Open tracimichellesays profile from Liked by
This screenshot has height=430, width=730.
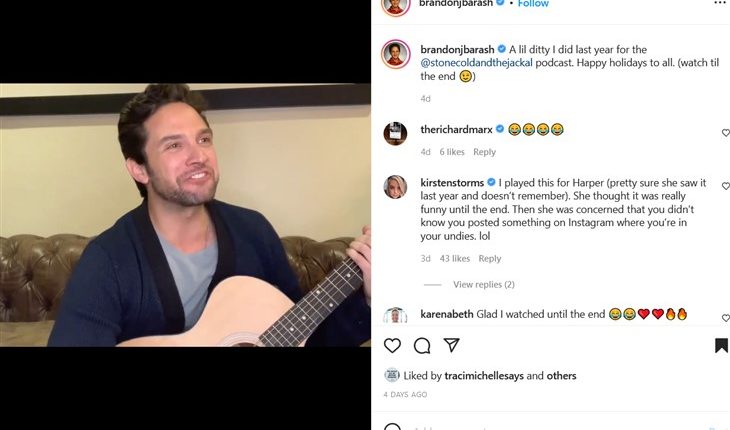pos(482,376)
